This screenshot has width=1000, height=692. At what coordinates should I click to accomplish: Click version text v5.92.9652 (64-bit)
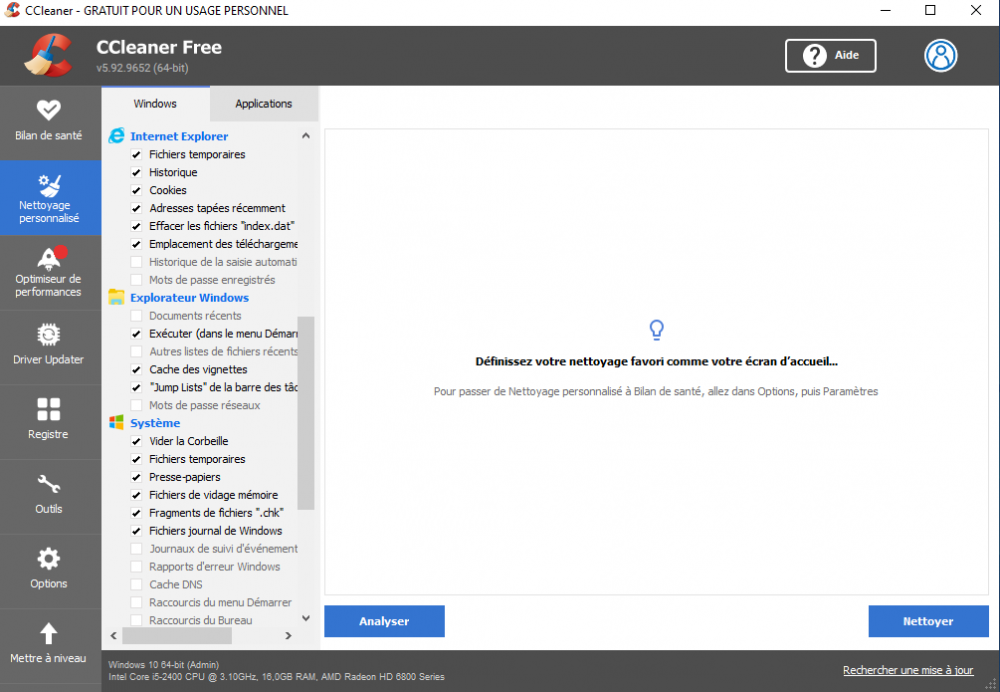142,68
